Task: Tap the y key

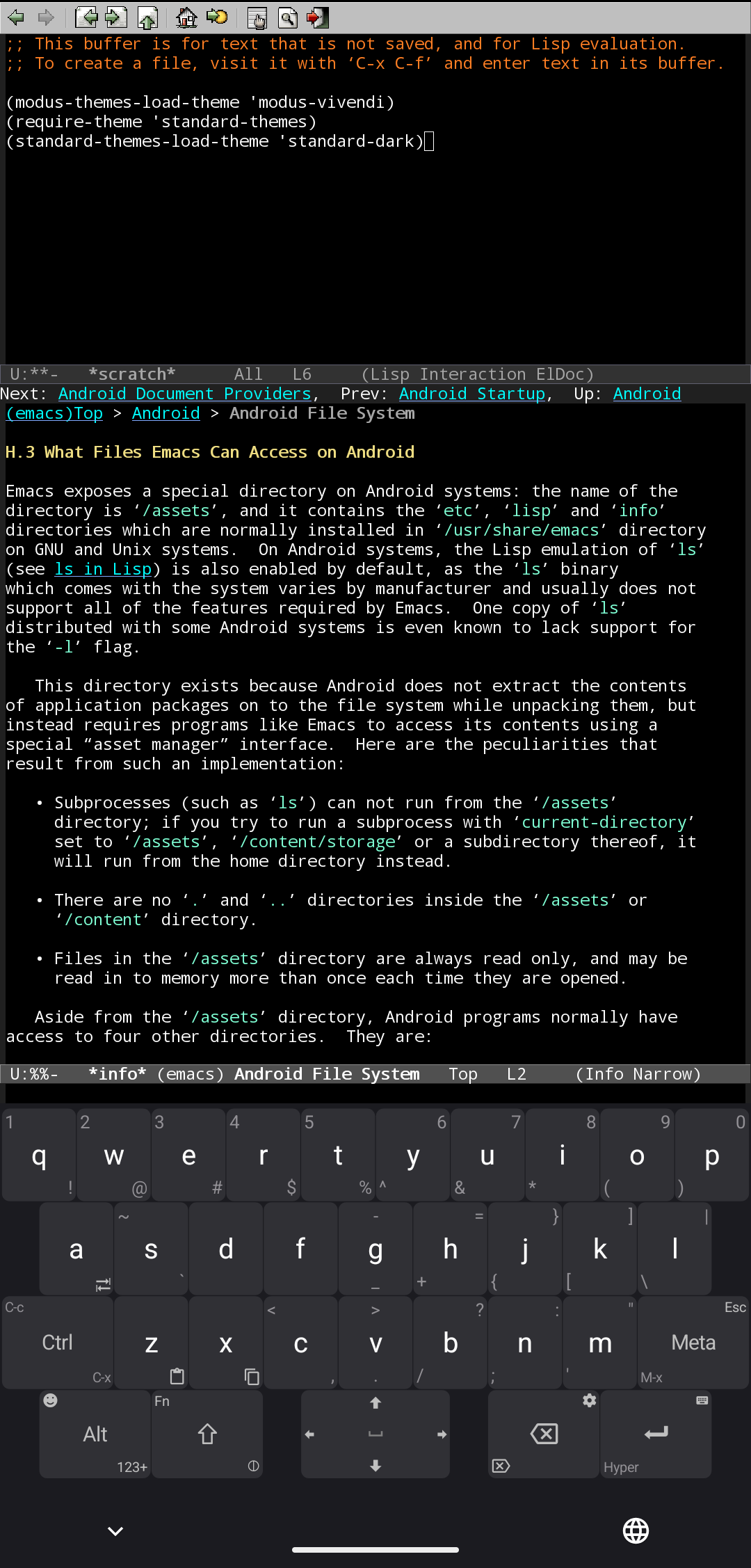Action: [x=412, y=1155]
